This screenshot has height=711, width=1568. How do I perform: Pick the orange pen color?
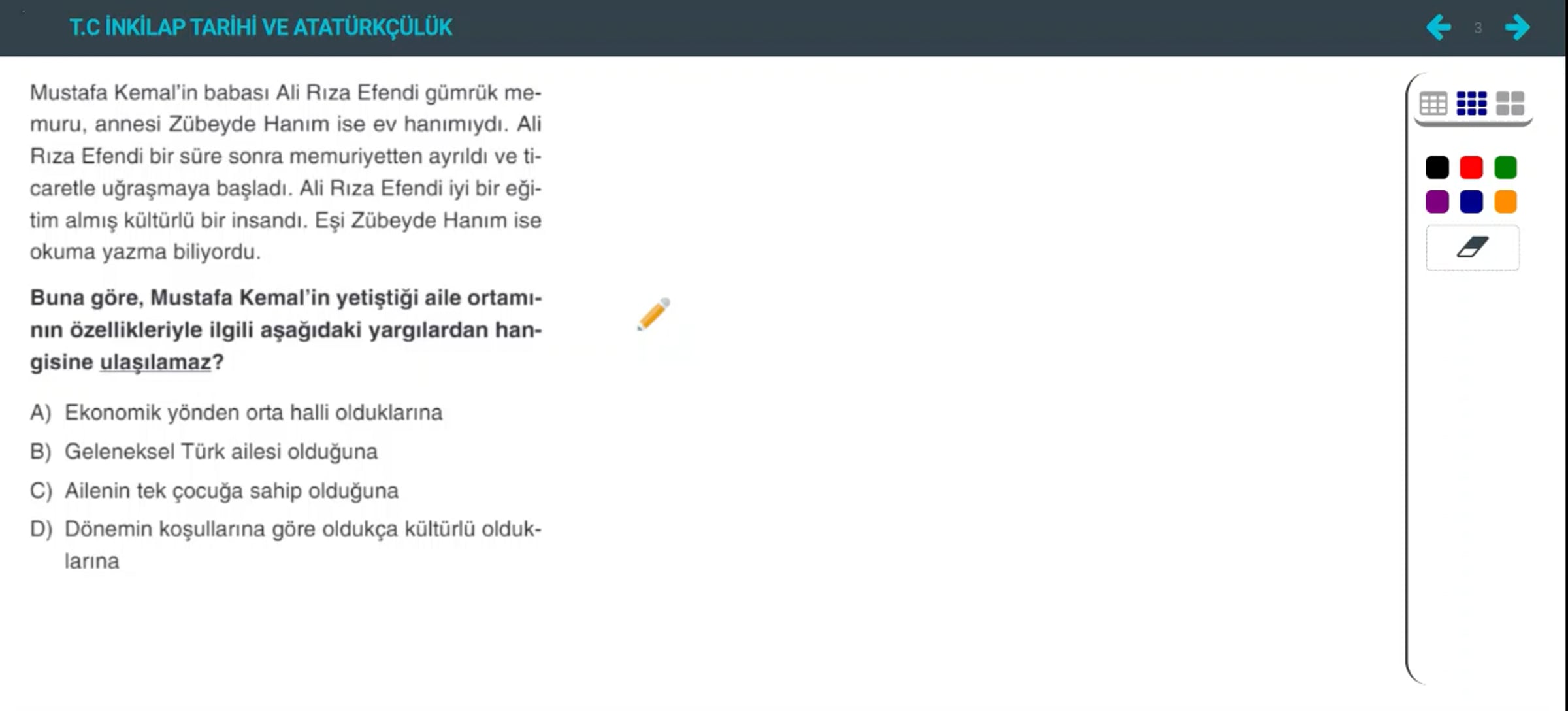pos(1505,202)
